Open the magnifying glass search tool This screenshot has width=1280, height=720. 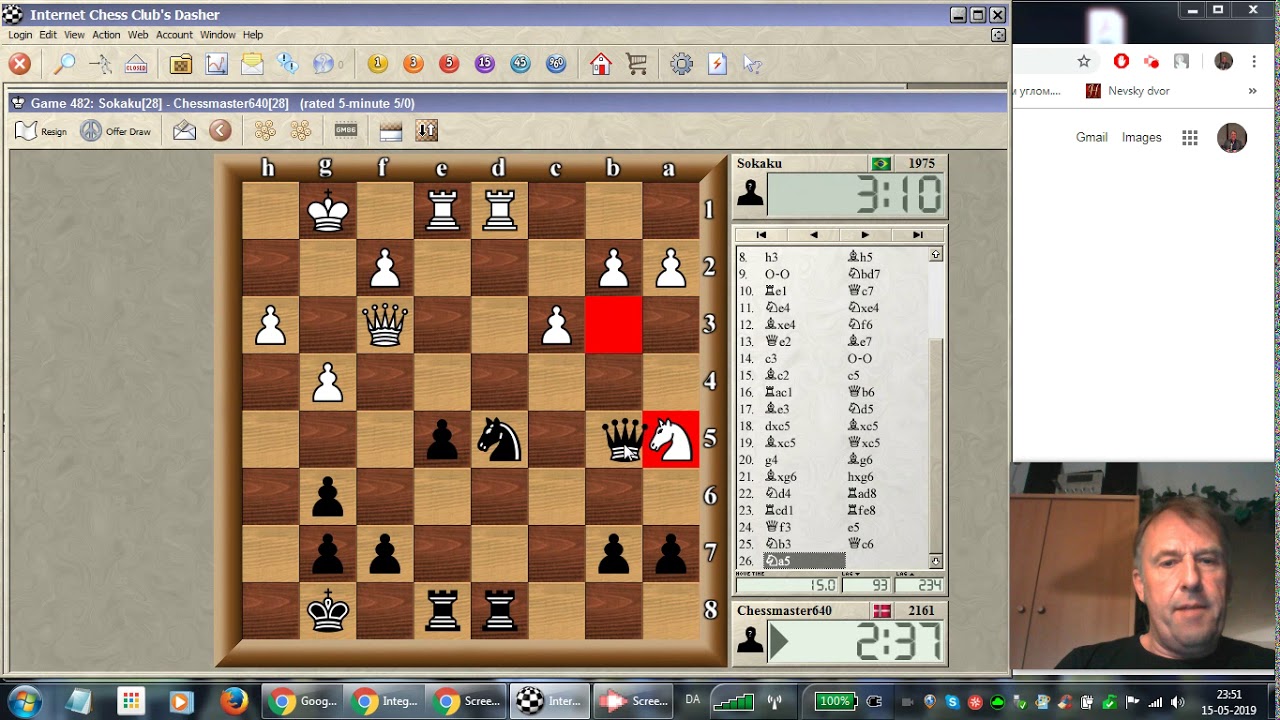tap(65, 64)
